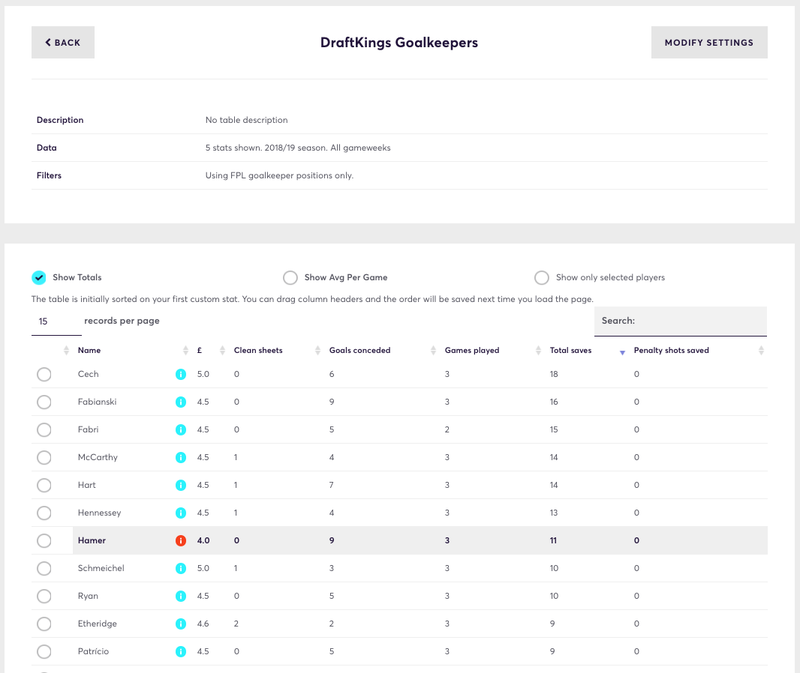The height and width of the screenshot is (673, 800).
Task: Go back using the Back button
Action: click(x=63, y=42)
